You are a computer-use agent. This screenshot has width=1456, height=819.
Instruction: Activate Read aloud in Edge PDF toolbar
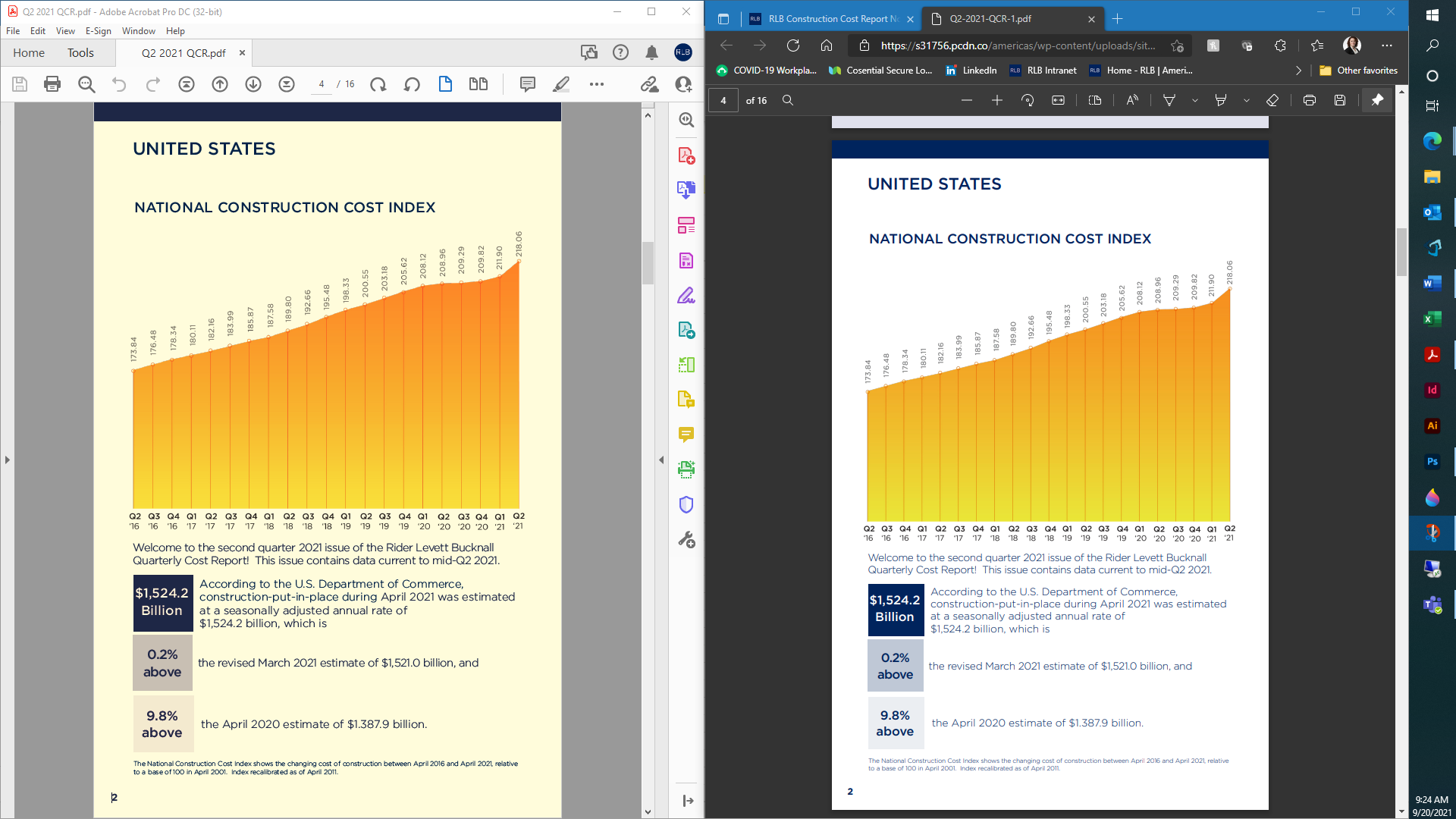[x=1131, y=99]
